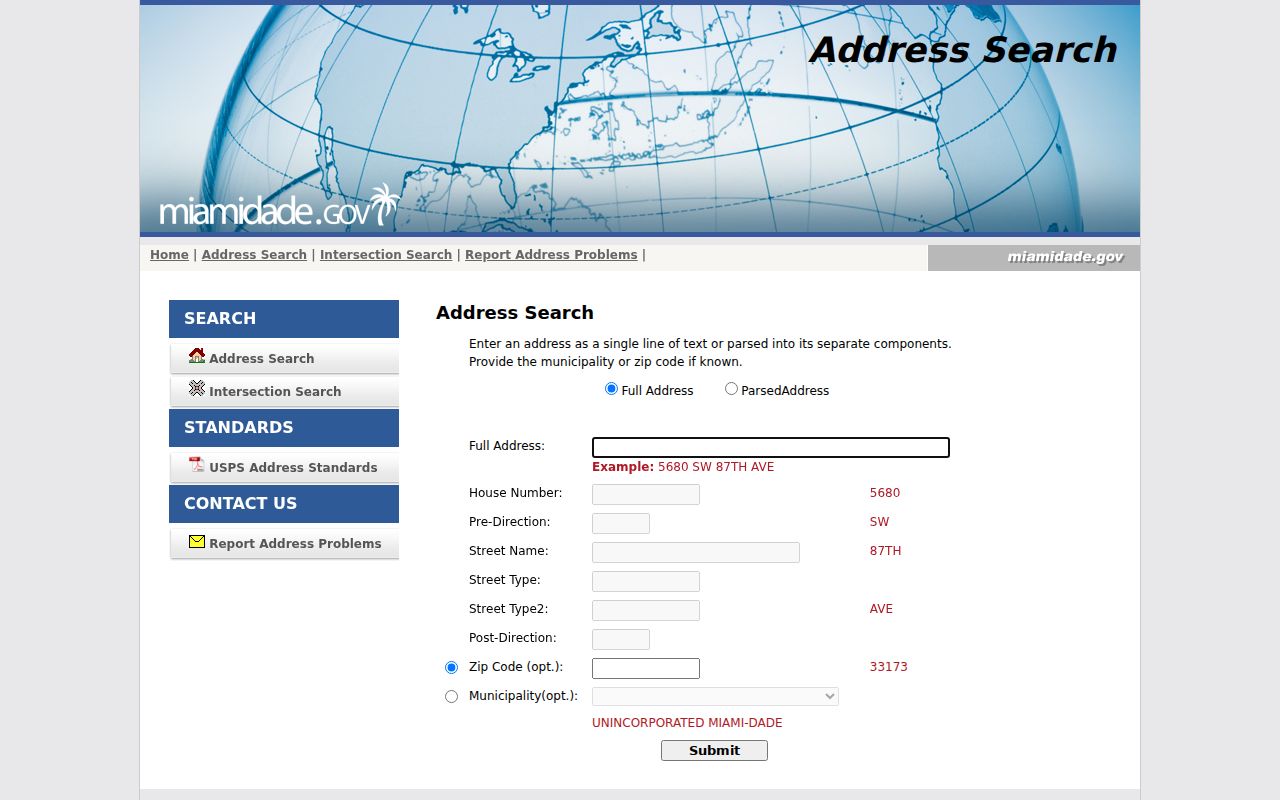Focus the Full Address text field
1280x800 pixels.
coord(771,447)
